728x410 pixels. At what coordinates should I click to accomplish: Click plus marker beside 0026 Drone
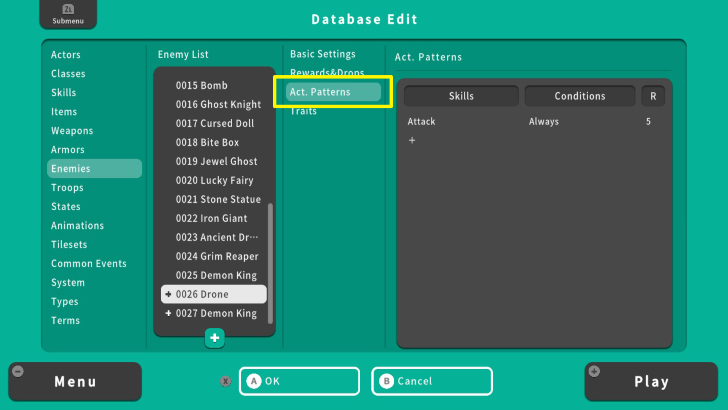(168, 294)
